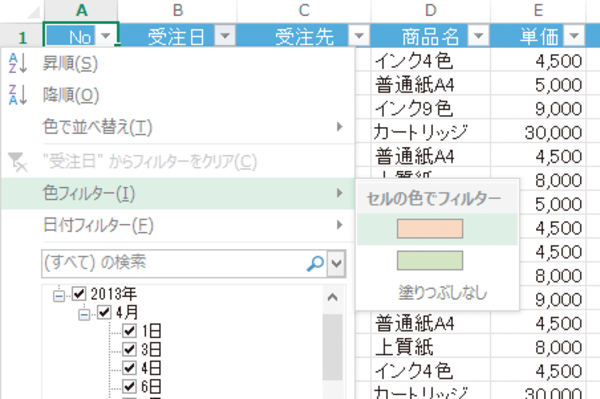Open the 受注日 column filter dropdown
Image resolution: width=600 pixels, height=399 pixels.
tap(225, 36)
